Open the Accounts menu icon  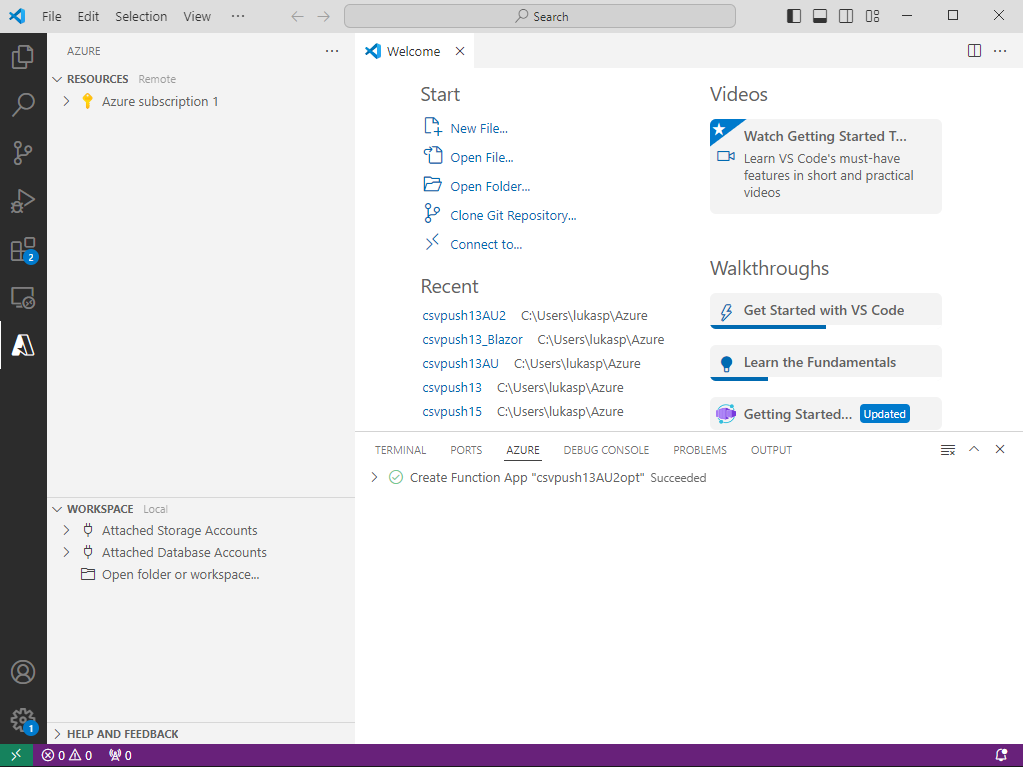[23, 672]
